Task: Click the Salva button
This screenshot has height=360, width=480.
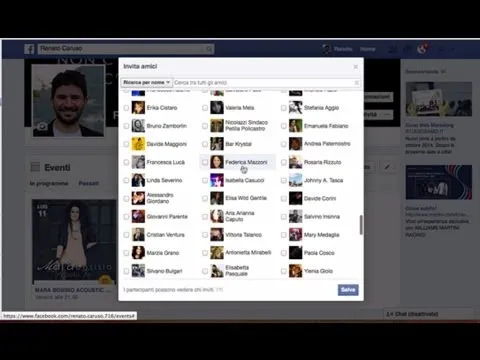Action: coord(348,290)
